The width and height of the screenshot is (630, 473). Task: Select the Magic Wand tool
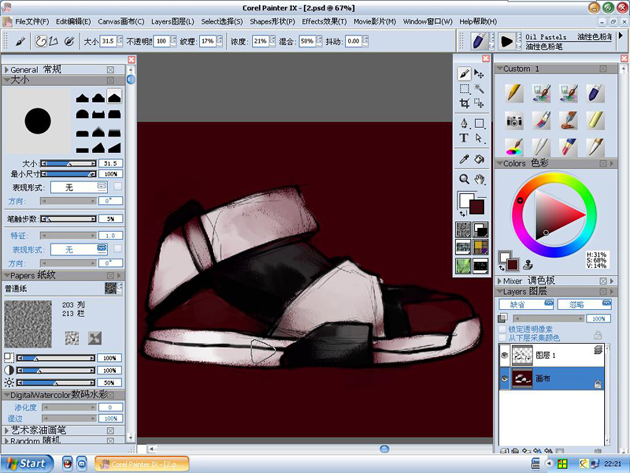[x=479, y=88]
